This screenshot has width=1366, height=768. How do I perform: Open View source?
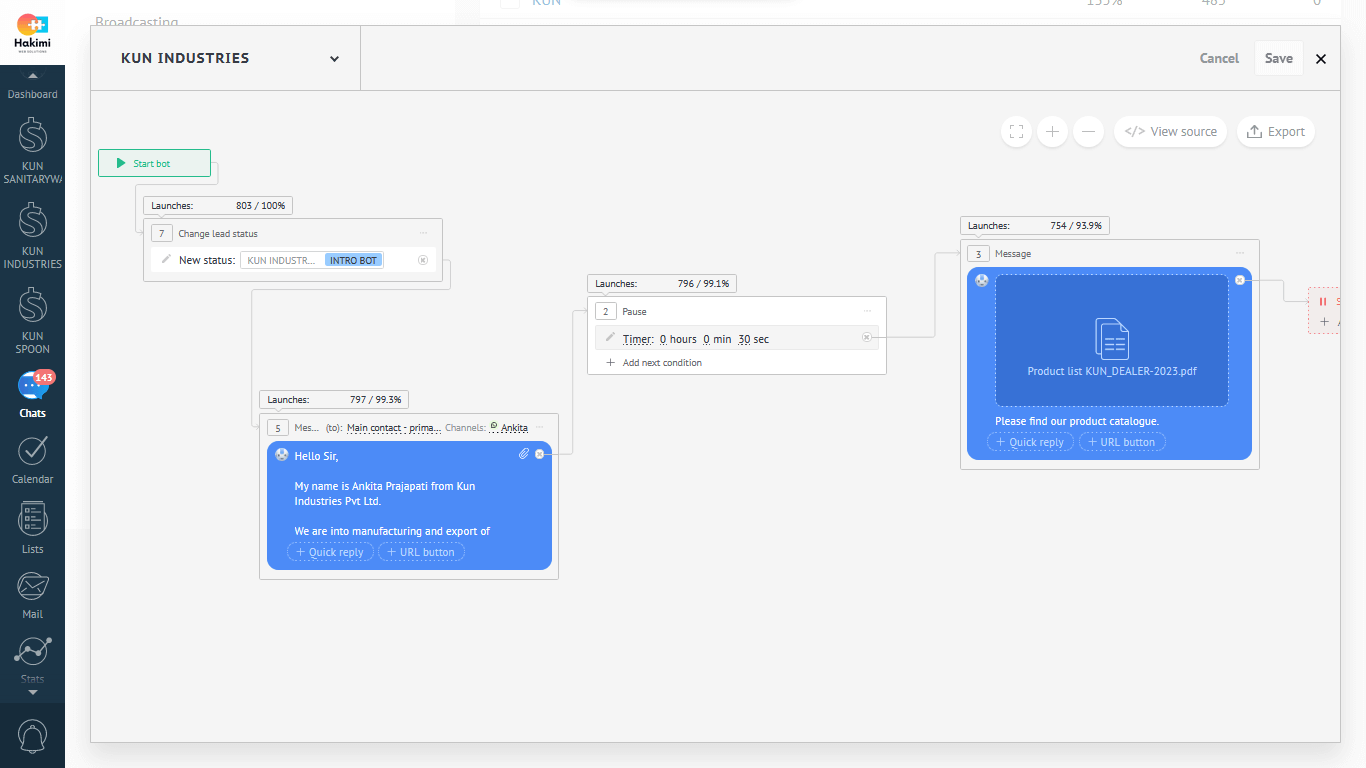(x=1170, y=132)
